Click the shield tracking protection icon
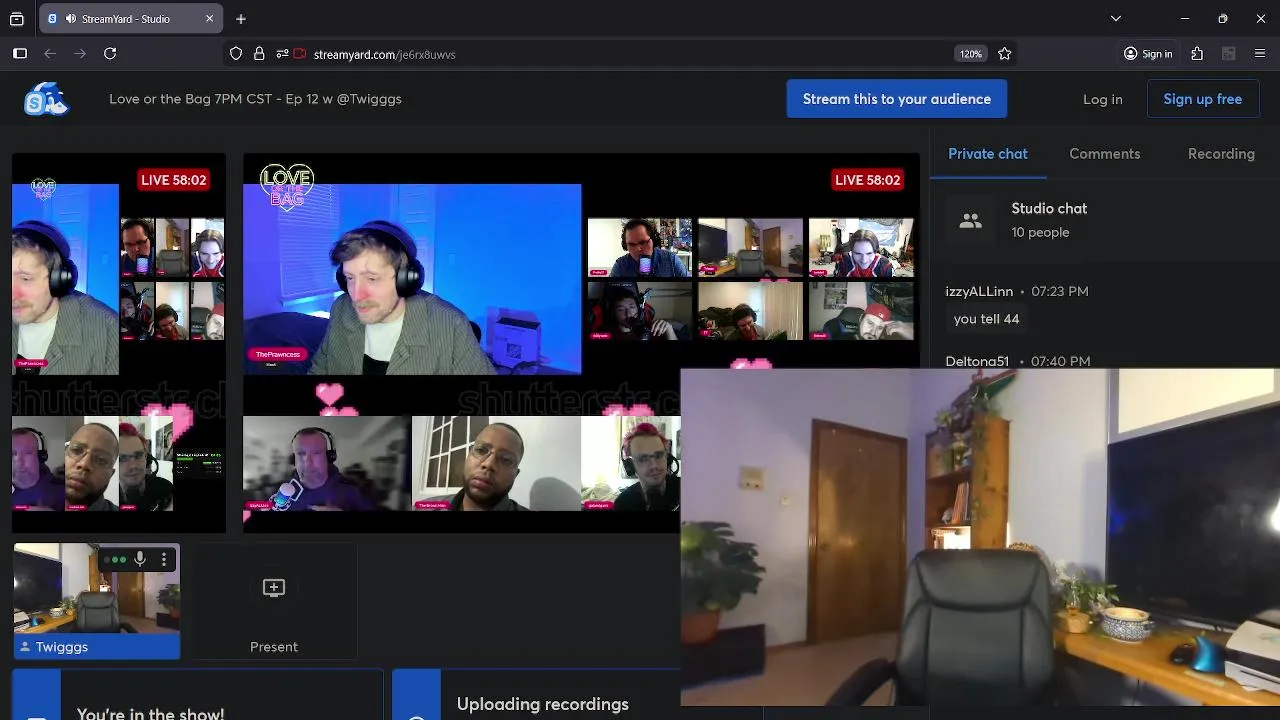Screen dimensions: 1280x720 236,54
